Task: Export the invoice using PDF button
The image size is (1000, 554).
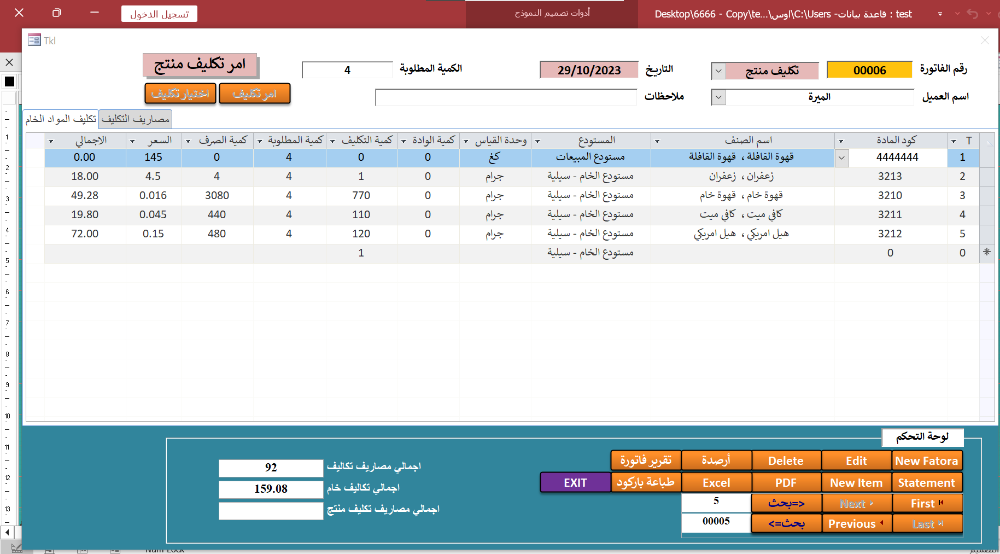Action: pos(785,483)
